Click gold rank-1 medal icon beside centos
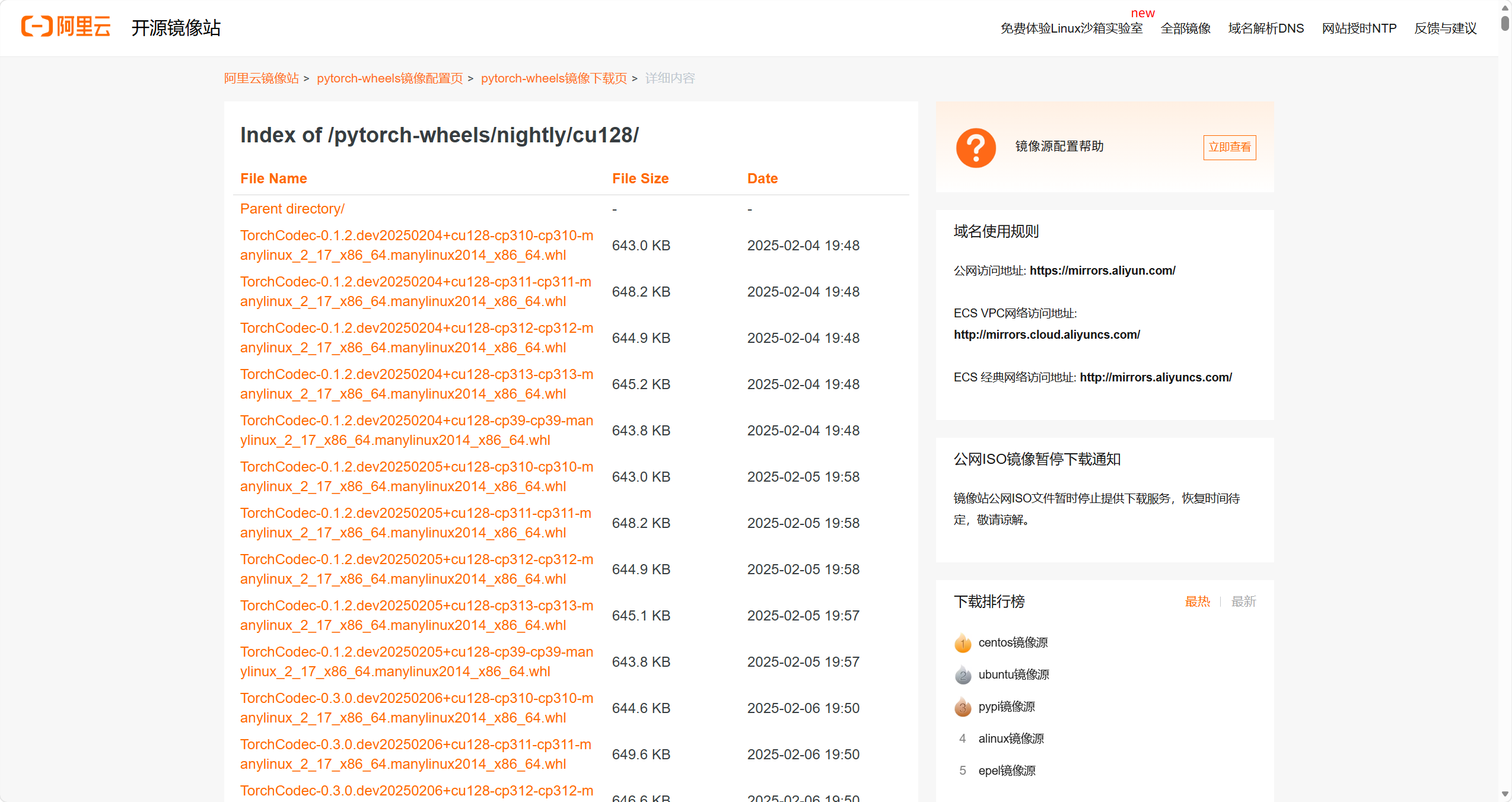The width and height of the screenshot is (1512, 802). (x=963, y=642)
